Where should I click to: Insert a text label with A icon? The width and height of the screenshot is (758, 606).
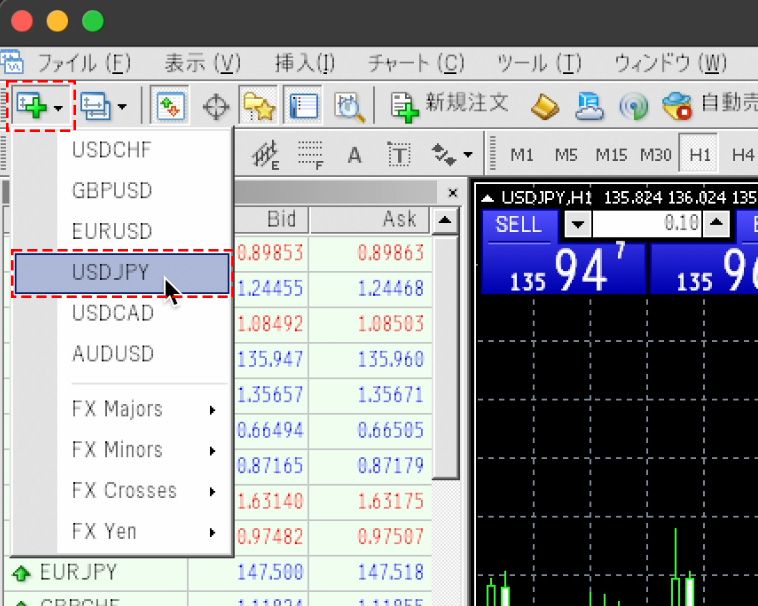coord(354,155)
